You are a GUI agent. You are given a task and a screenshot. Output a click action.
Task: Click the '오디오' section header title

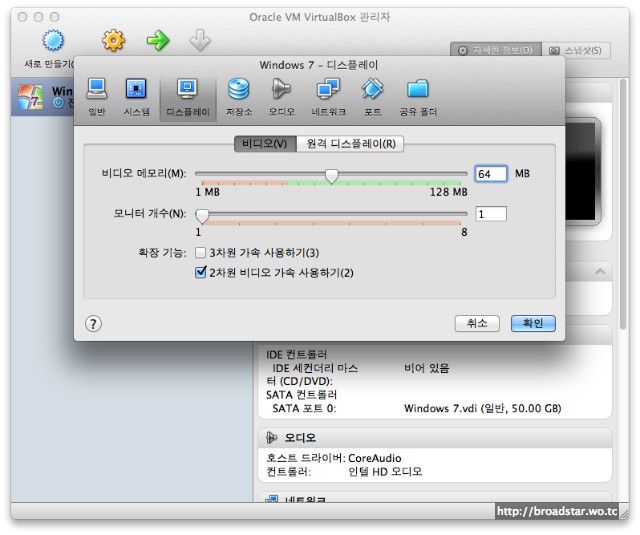300,438
